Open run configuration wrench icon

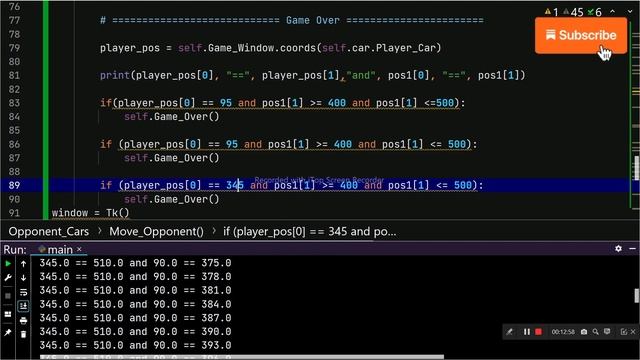(x=8, y=278)
